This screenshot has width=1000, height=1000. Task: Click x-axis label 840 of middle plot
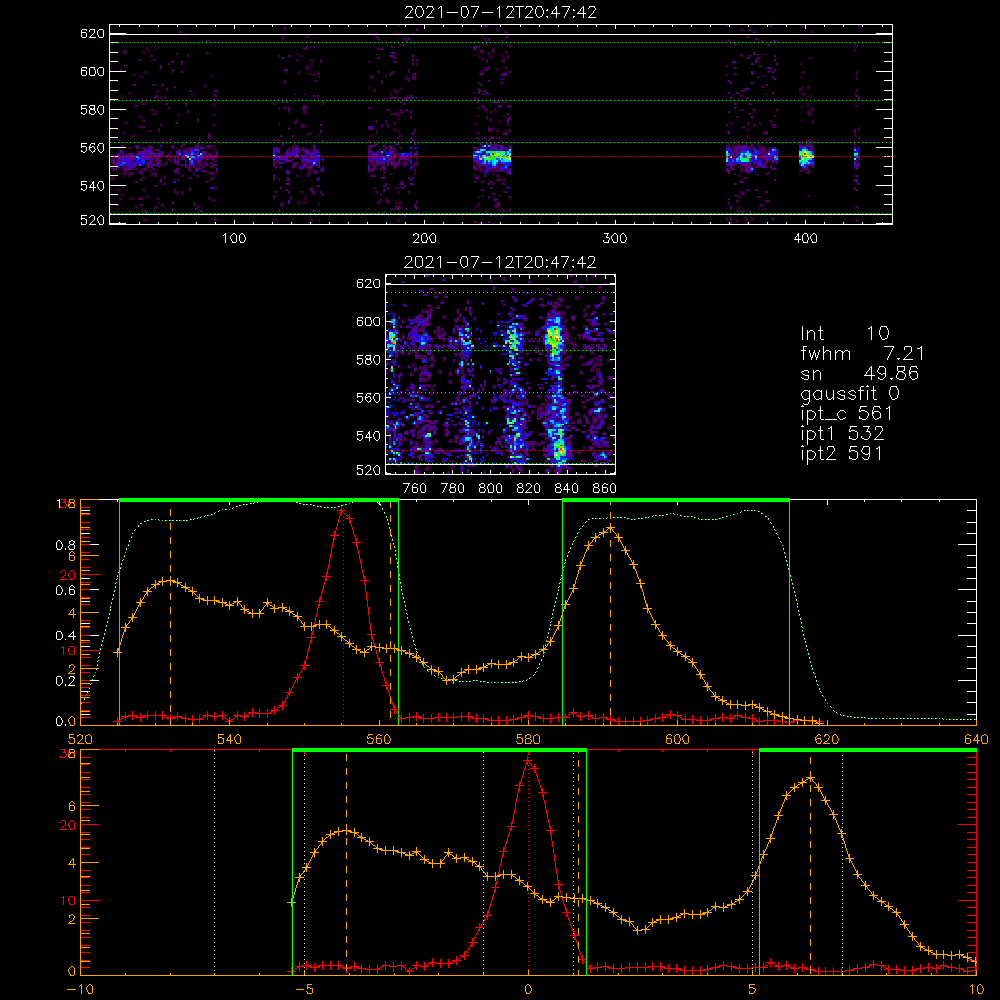point(566,489)
